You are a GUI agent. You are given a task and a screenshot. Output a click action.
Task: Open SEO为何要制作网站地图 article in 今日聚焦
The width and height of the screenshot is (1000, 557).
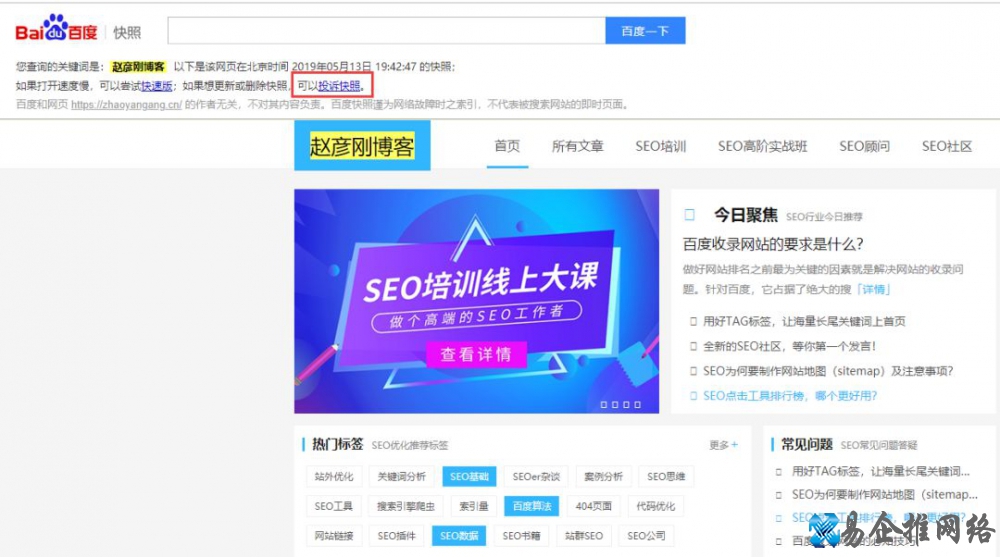click(828, 371)
